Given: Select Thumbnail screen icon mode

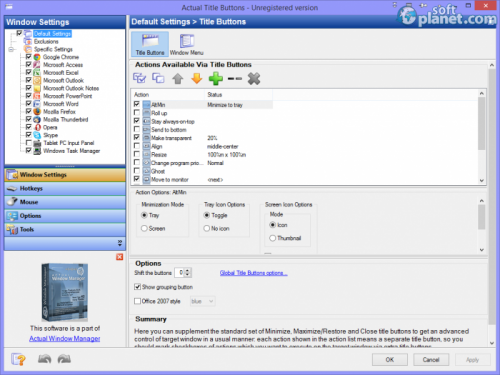Looking at the screenshot, I should tap(273, 238).
